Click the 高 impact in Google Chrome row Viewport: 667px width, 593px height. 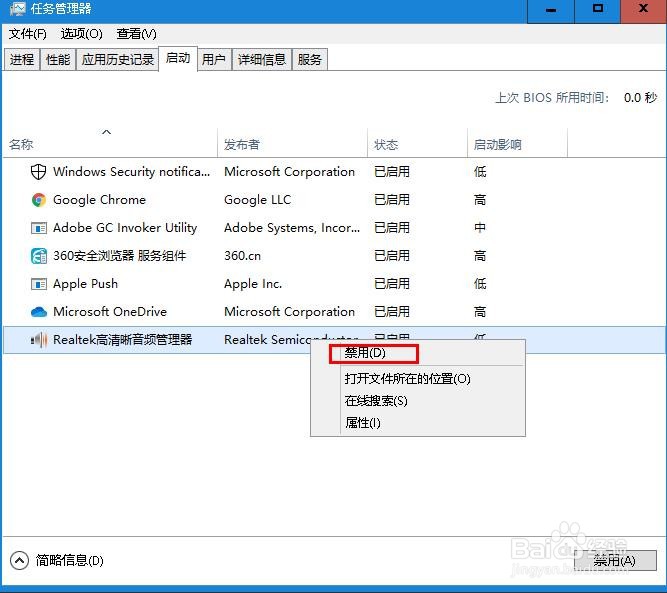(x=480, y=200)
